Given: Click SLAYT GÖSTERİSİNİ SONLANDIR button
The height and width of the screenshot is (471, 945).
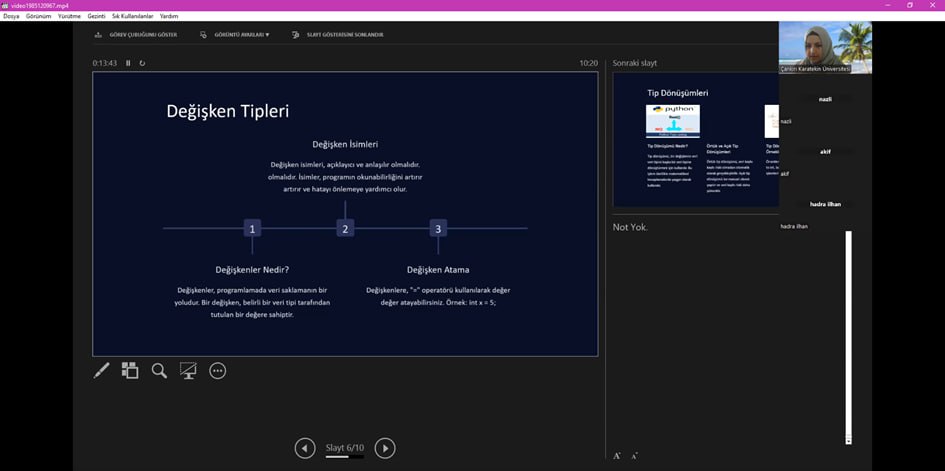Looking at the screenshot, I should click(338, 35).
